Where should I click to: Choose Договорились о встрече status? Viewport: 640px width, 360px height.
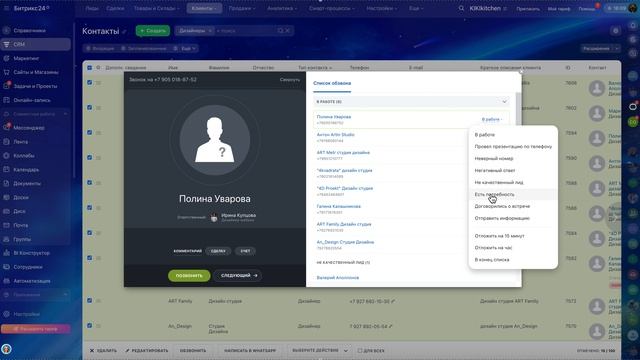(502, 206)
